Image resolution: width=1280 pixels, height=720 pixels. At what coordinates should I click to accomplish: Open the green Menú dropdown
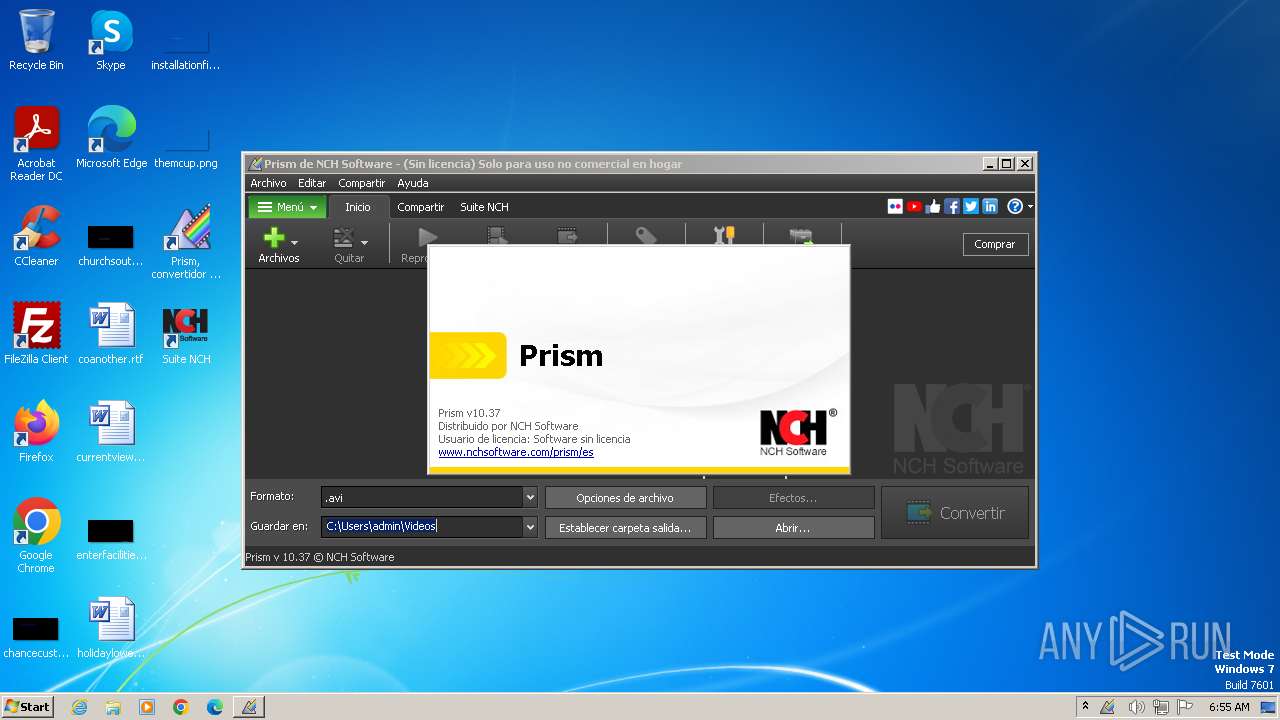click(287, 207)
